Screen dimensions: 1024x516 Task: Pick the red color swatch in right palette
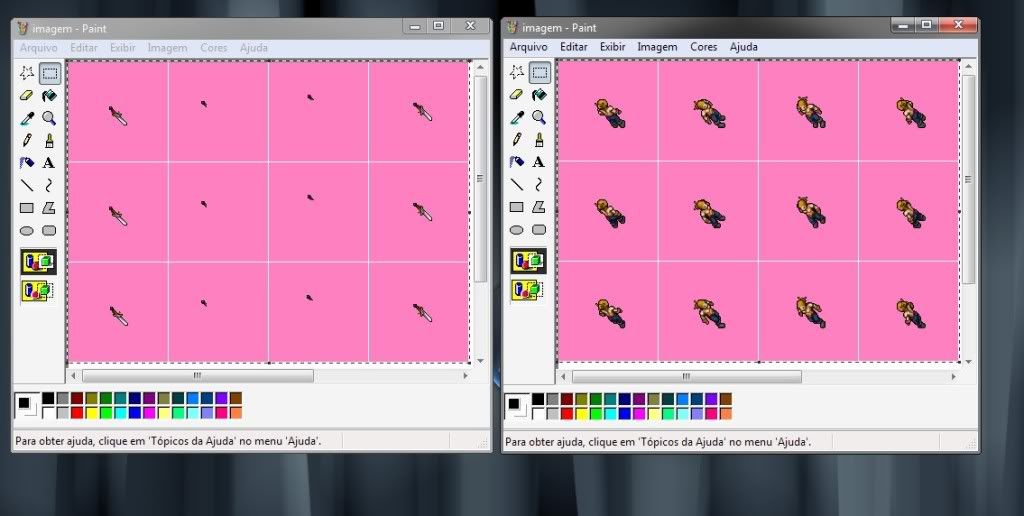coord(566,413)
